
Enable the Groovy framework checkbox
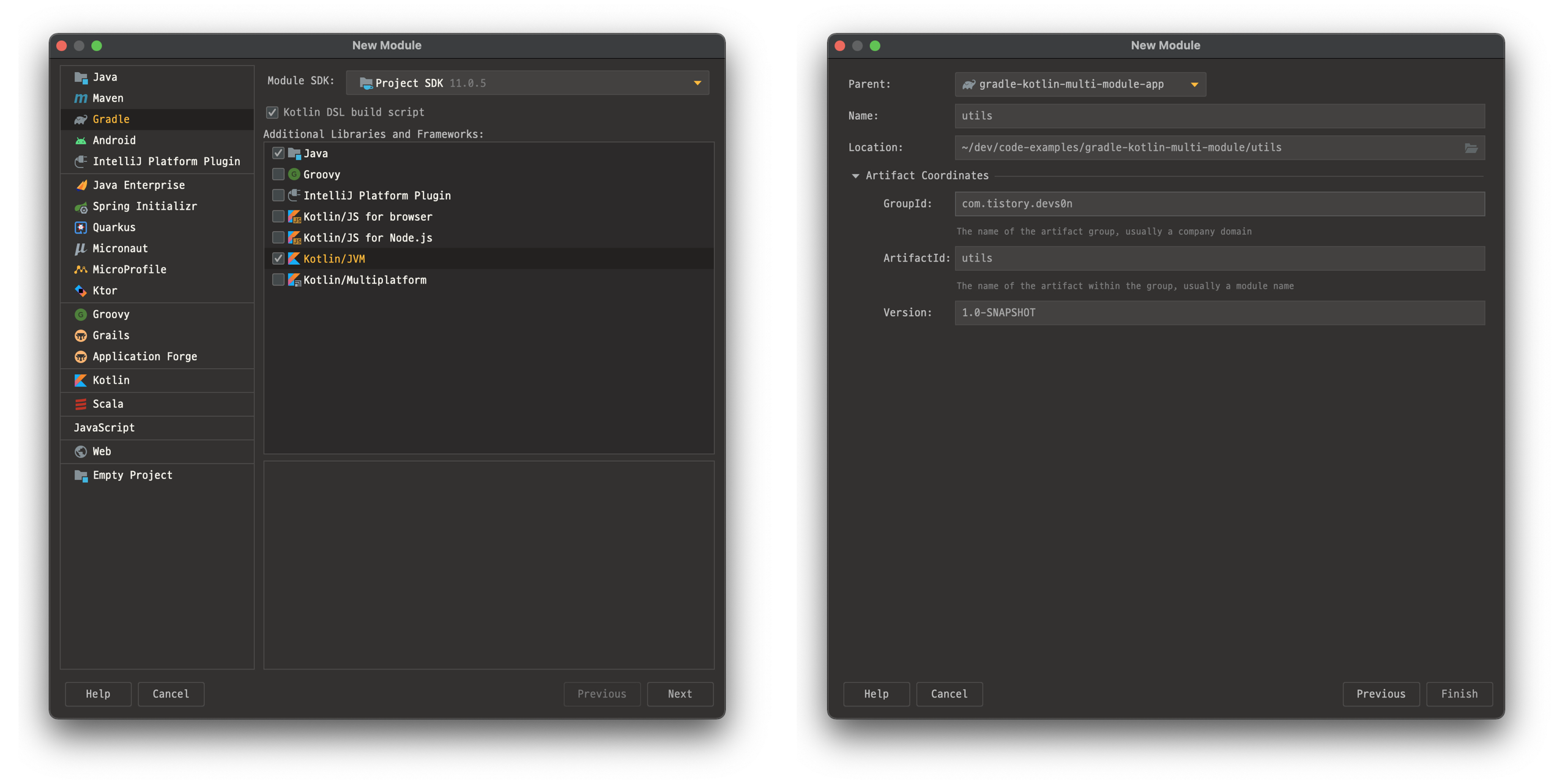pos(278,175)
